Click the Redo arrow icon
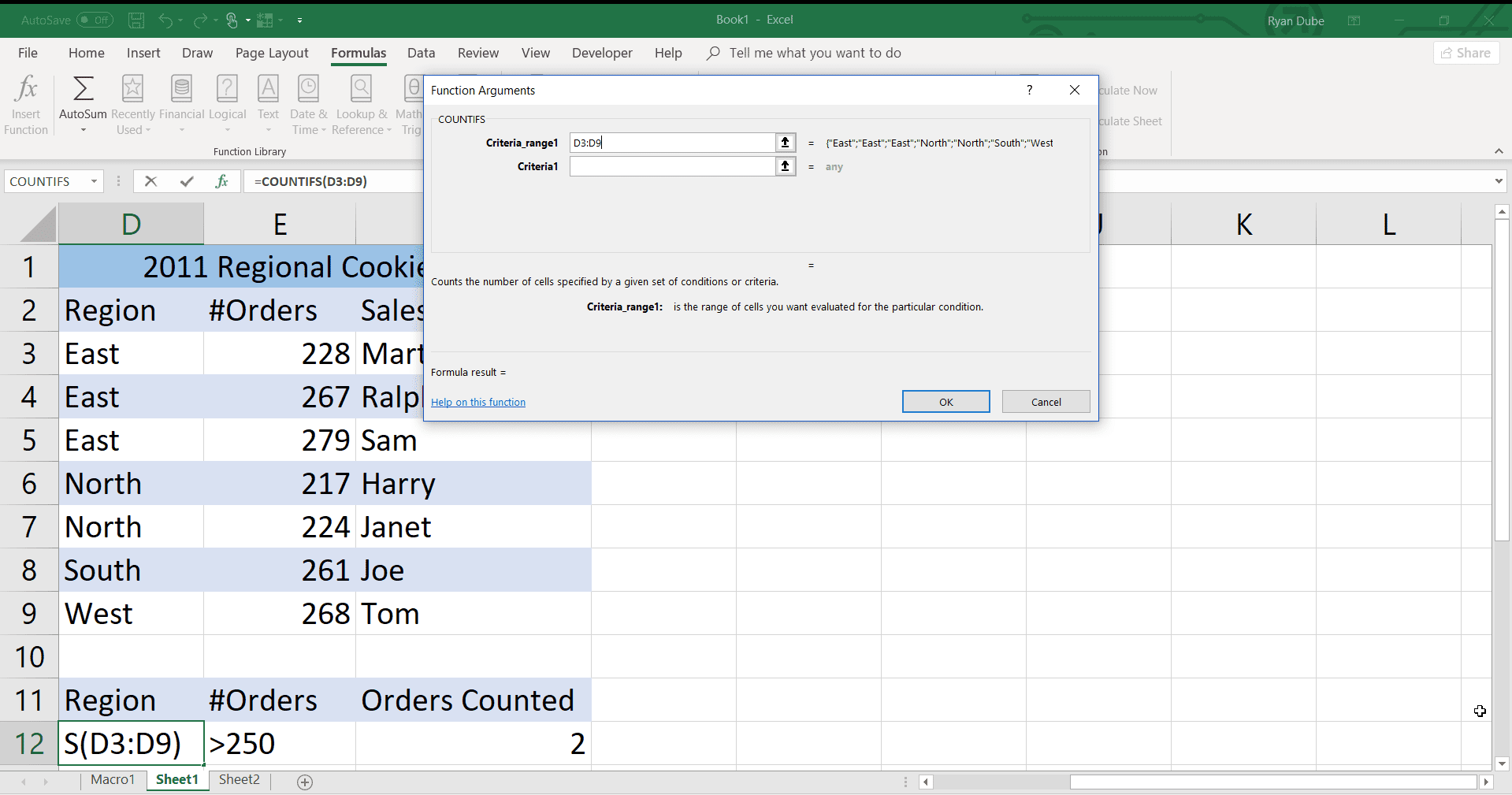This screenshot has height=795, width=1512. 200,20
